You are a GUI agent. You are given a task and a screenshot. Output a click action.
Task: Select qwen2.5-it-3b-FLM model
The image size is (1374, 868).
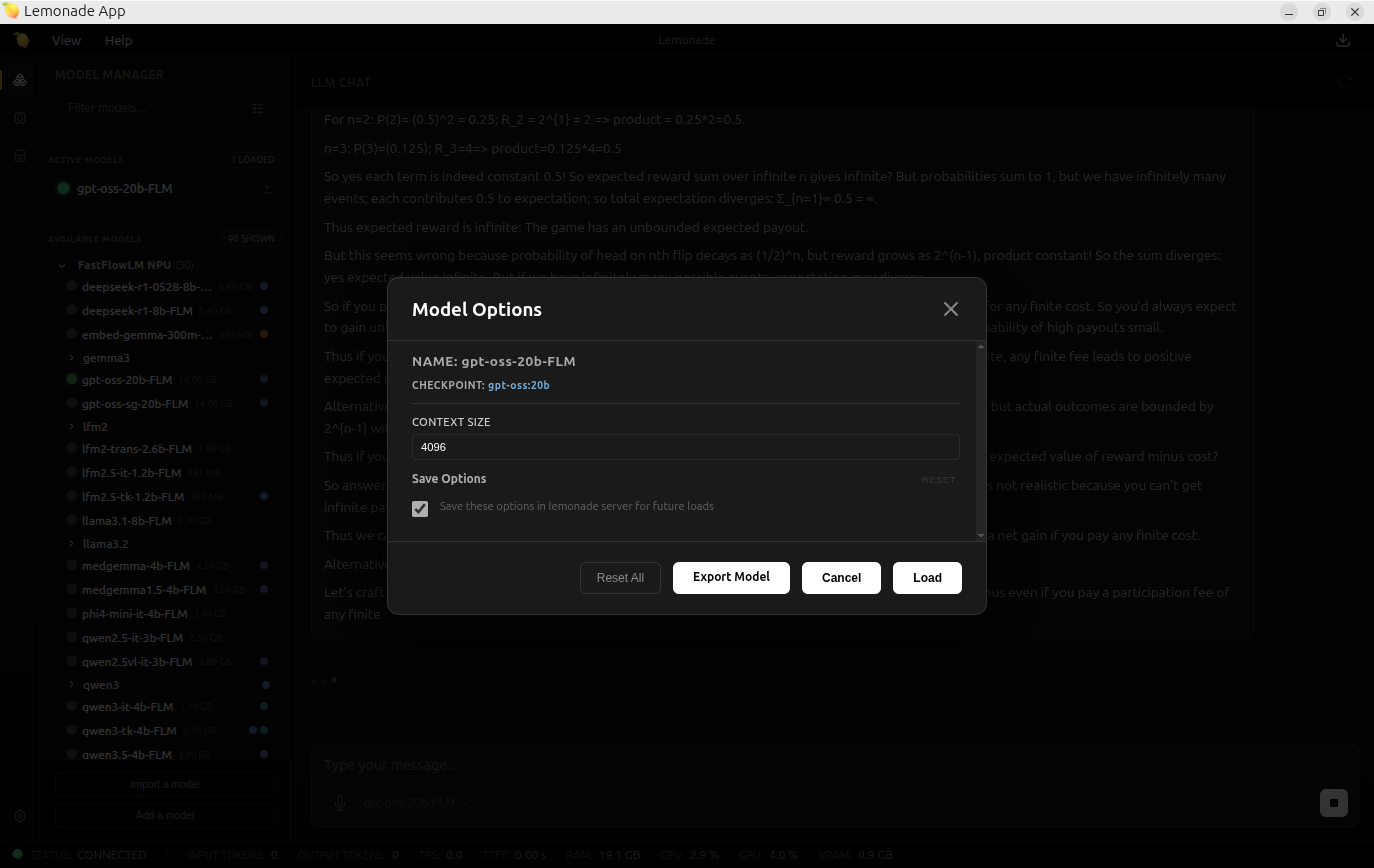pos(133,638)
